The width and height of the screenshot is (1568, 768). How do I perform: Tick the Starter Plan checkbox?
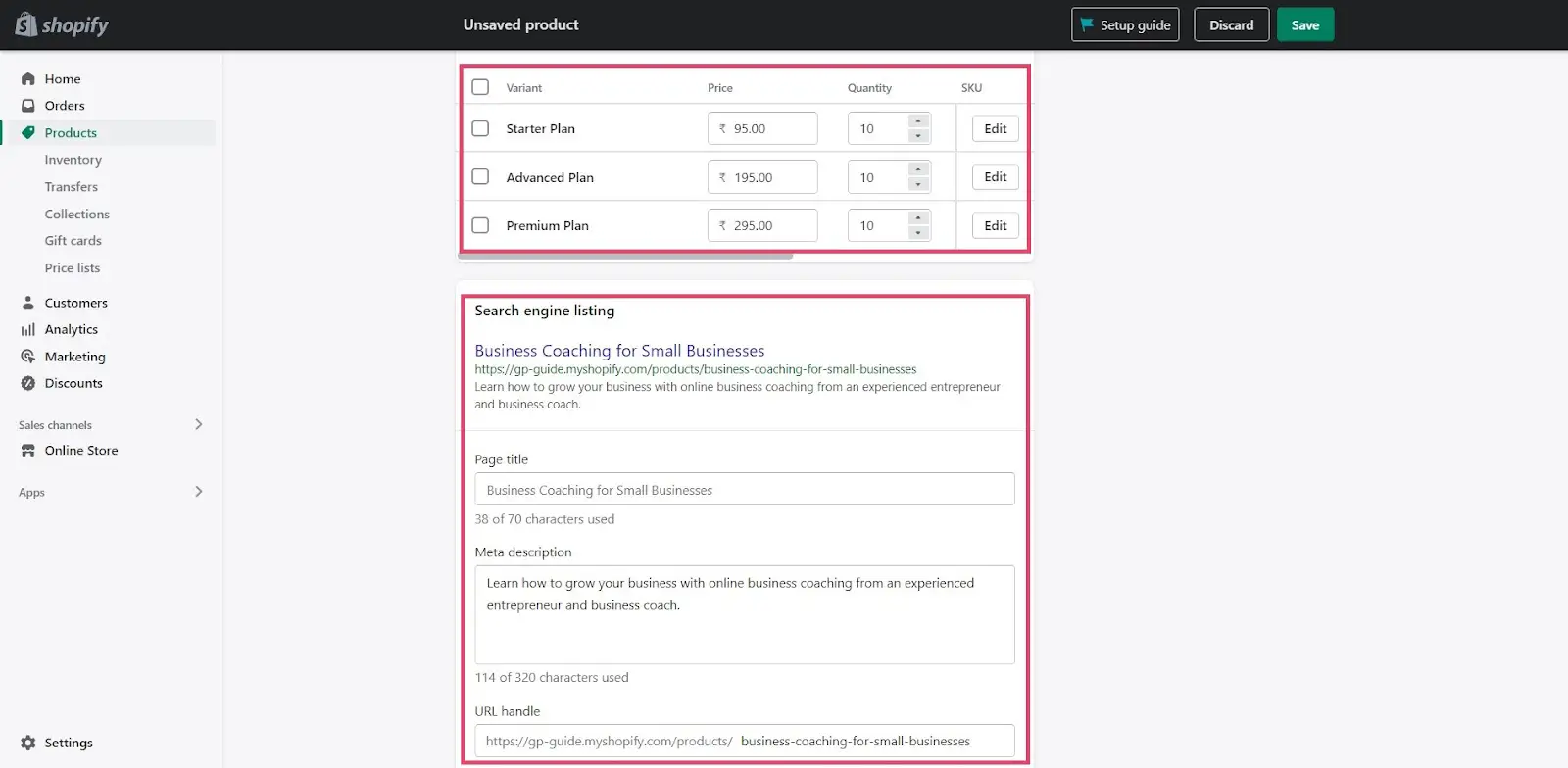coord(480,128)
